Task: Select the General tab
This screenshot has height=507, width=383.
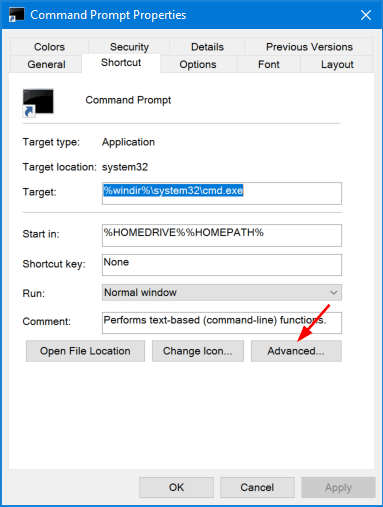Action: click(x=46, y=64)
